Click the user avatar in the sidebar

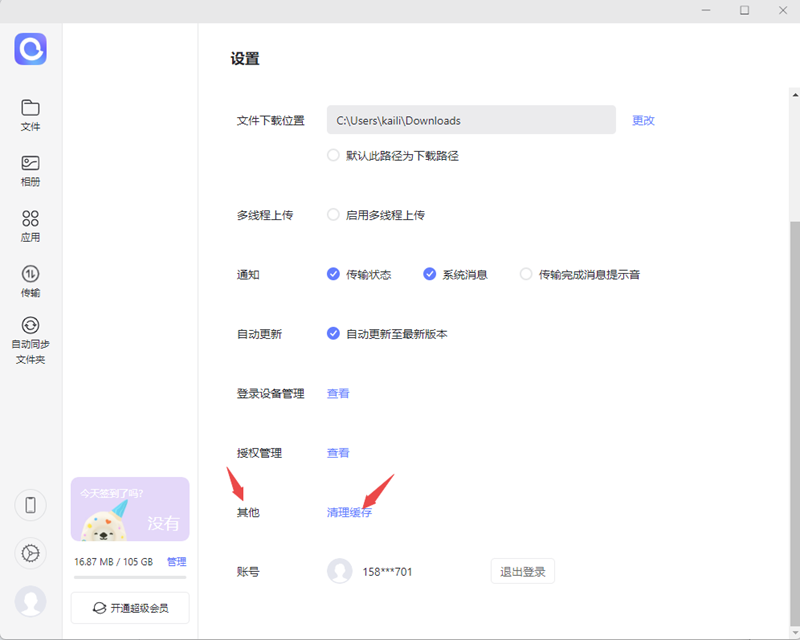[x=30, y=601]
